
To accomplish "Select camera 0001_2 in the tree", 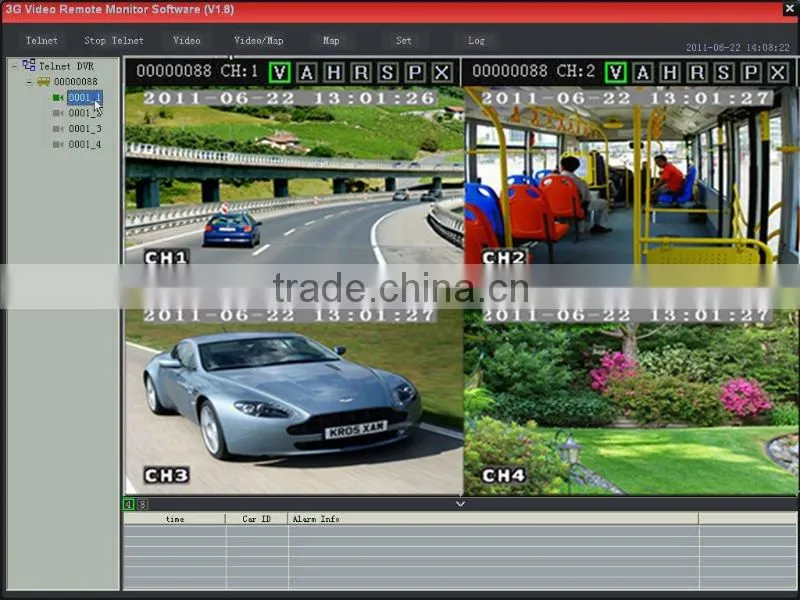I will [85, 113].
